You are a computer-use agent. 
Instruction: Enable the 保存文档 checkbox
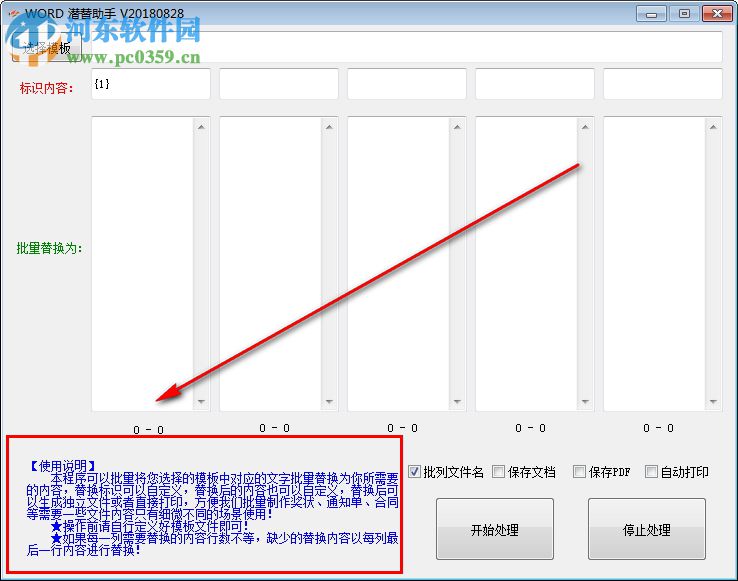pos(498,471)
